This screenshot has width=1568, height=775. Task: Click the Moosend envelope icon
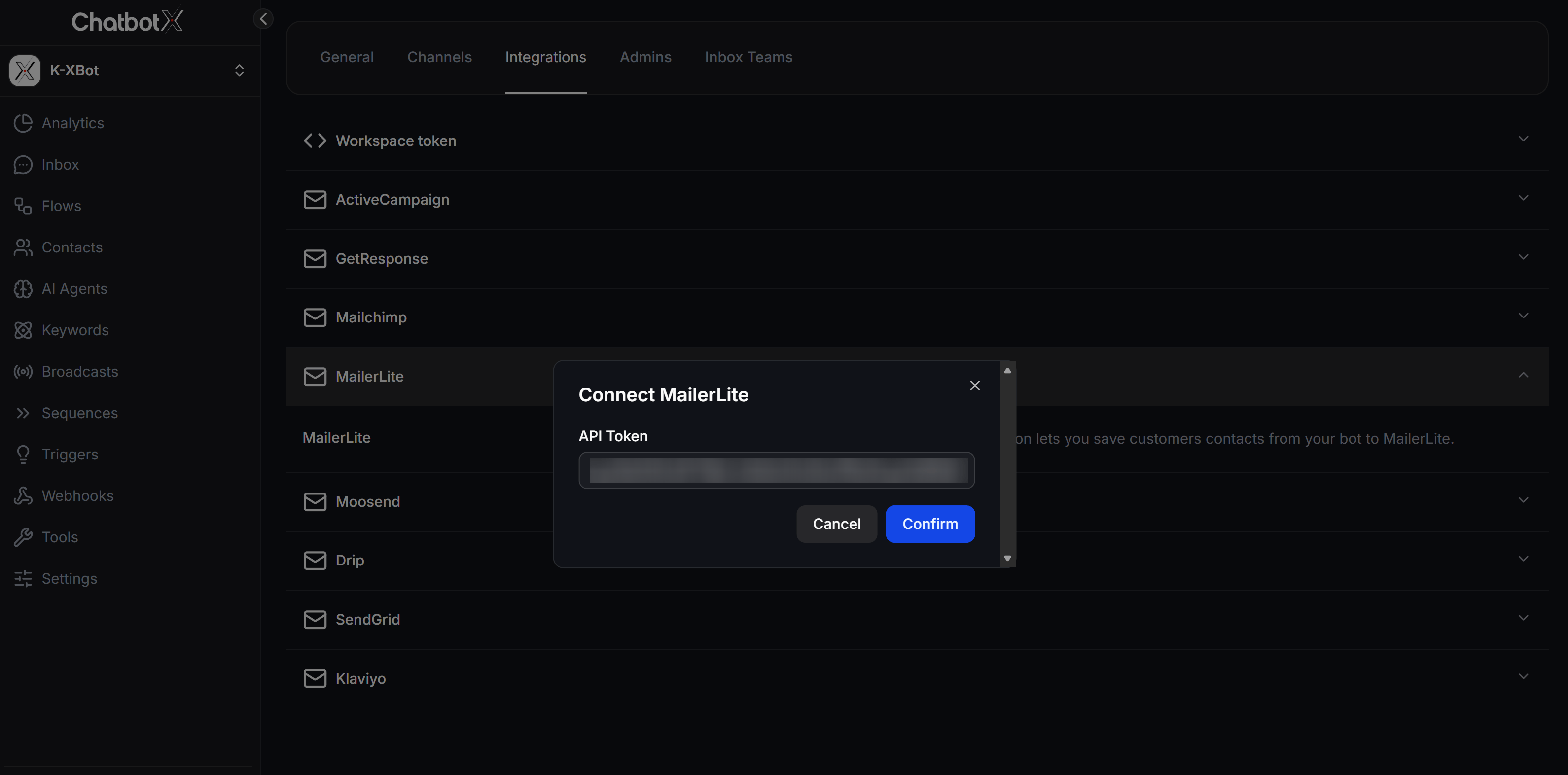315,502
